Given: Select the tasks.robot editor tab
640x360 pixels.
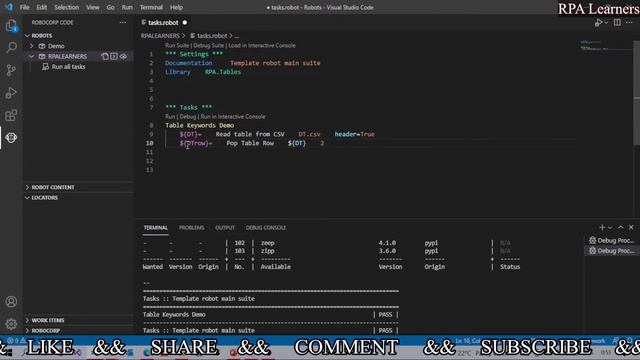Looking at the screenshot, I should (163, 22).
